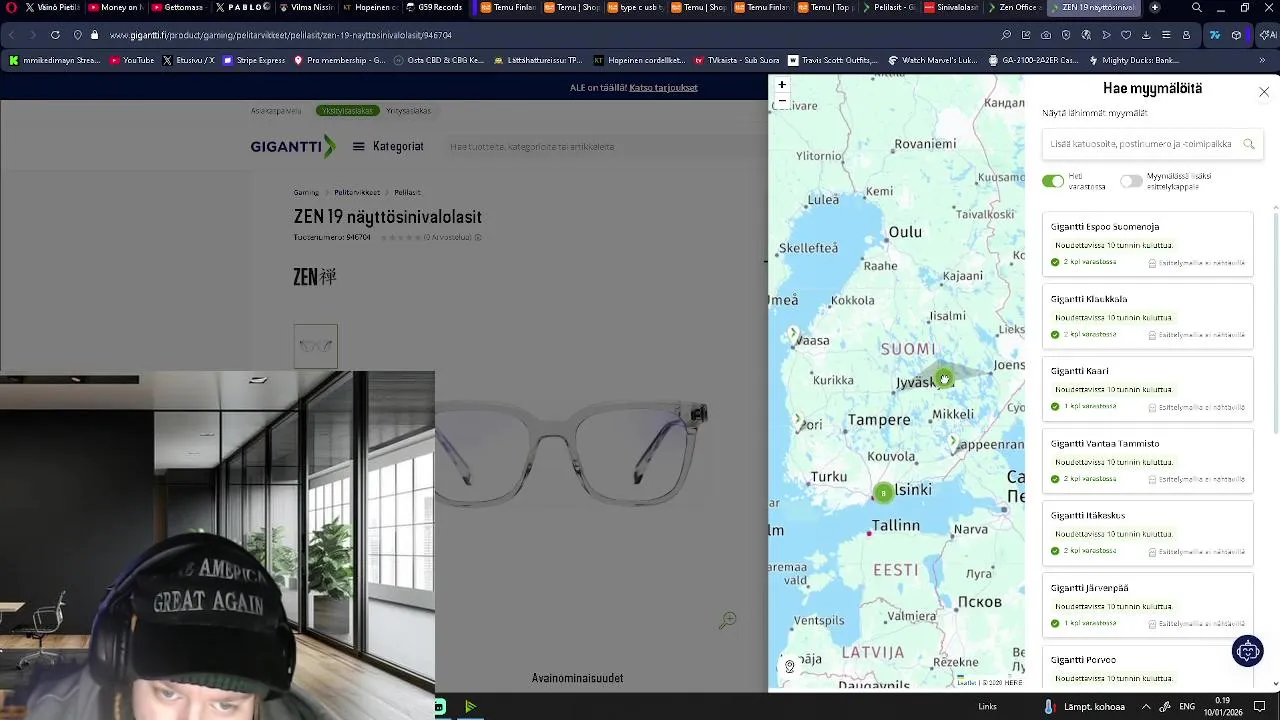Click the Gigantti logo

pyautogui.click(x=292, y=147)
